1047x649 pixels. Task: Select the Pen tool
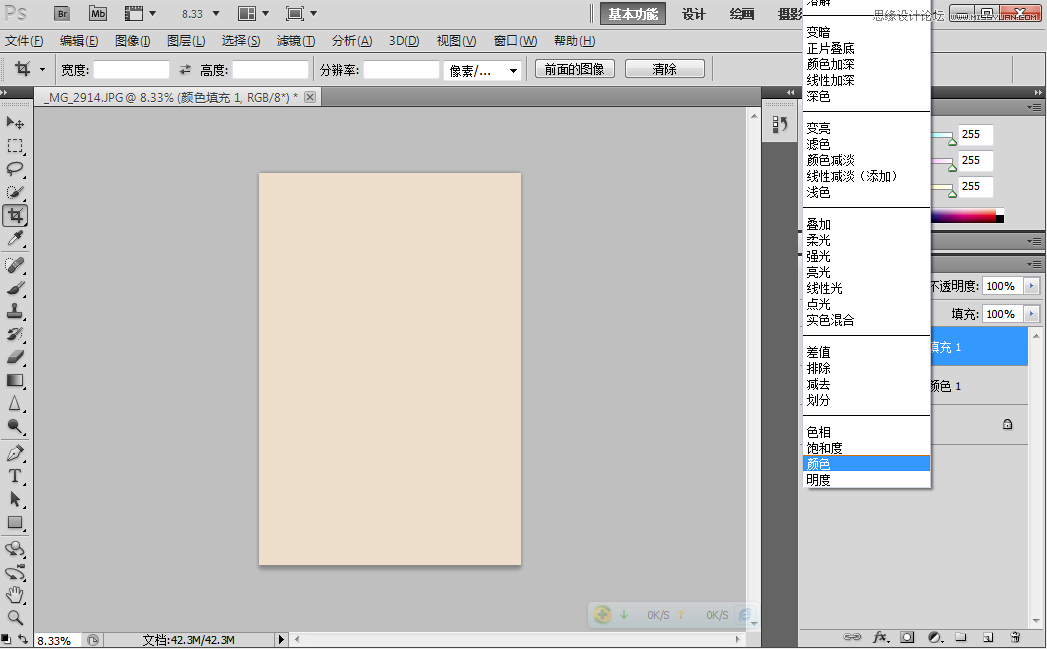pyautogui.click(x=15, y=453)
